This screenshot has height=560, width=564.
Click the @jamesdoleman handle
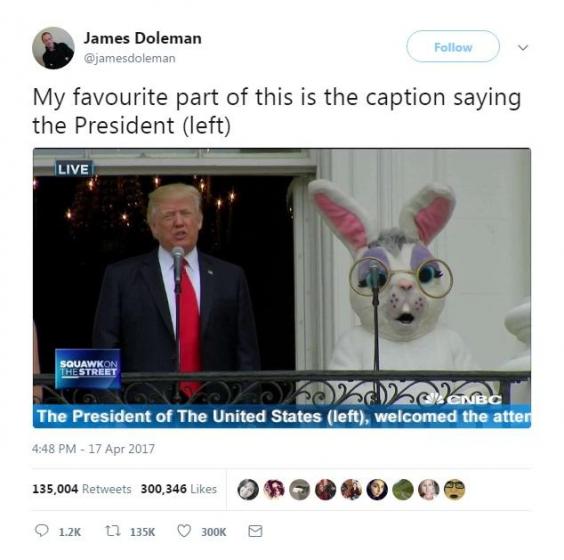tap(129, 58)
